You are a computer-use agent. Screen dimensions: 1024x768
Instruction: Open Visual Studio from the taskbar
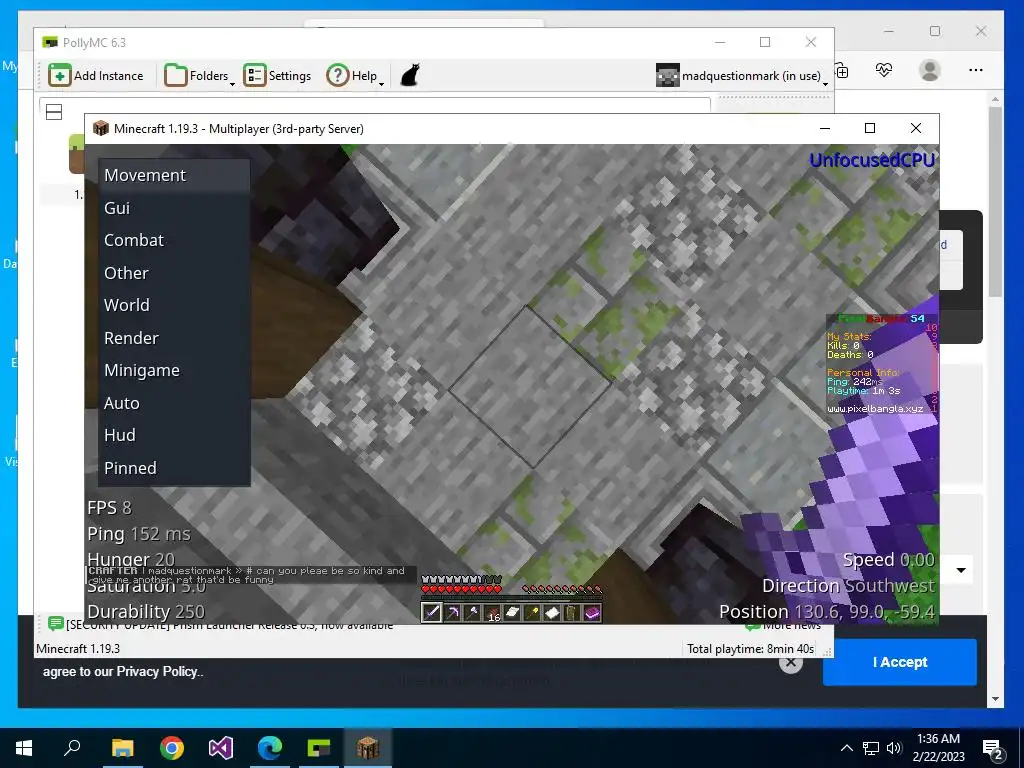point(221,748)
